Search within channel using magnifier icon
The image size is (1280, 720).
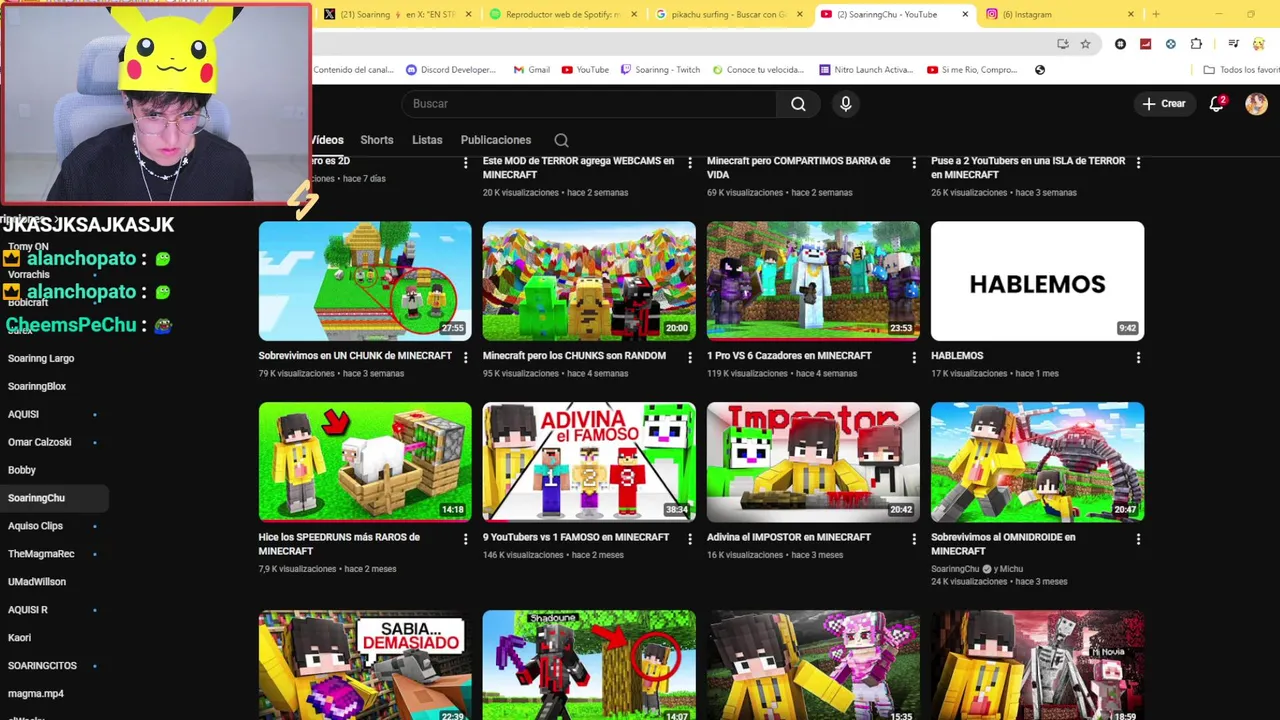coord(561,140)
